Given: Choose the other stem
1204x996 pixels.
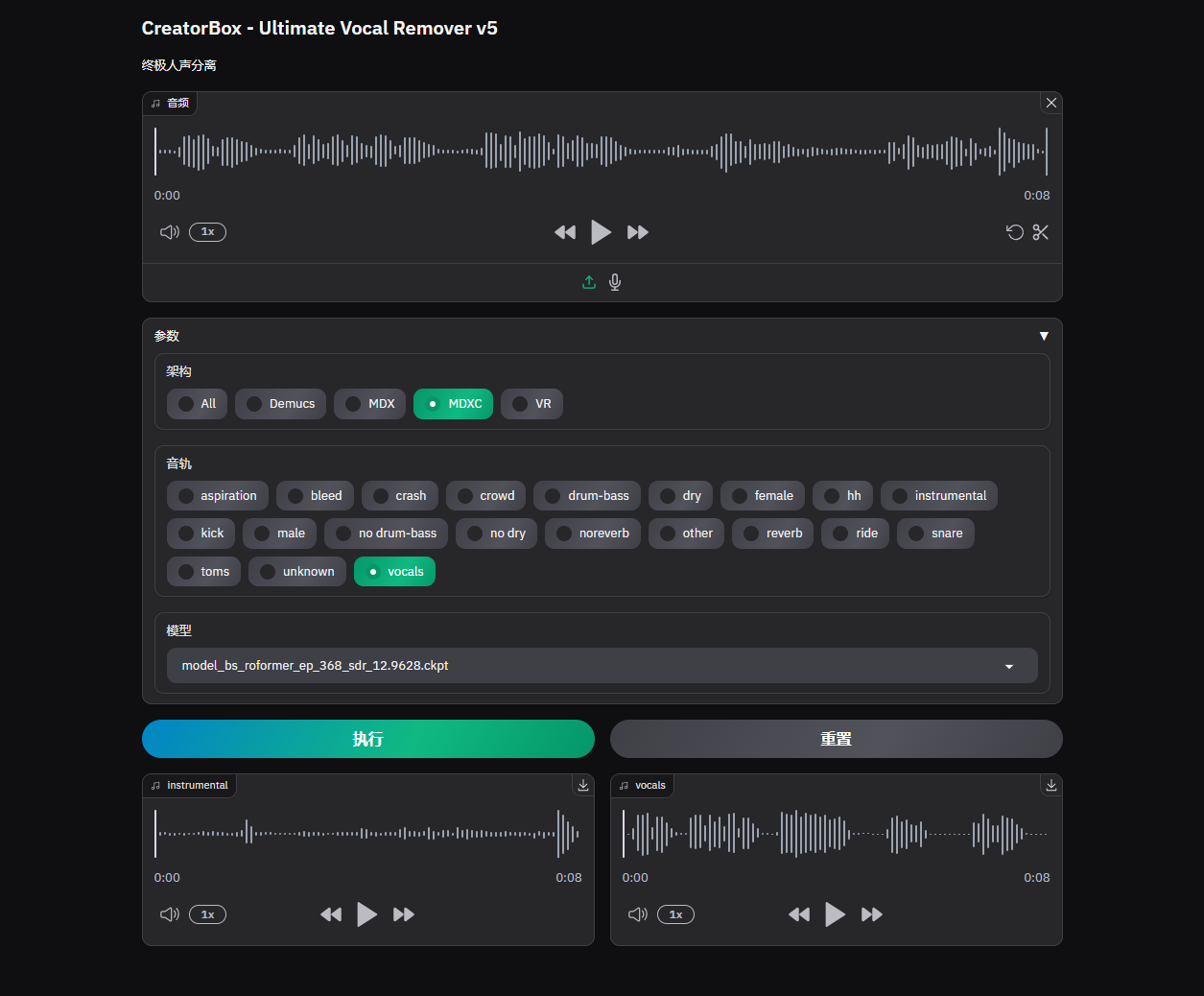Looking at the screenshot, I should [686, 534].
